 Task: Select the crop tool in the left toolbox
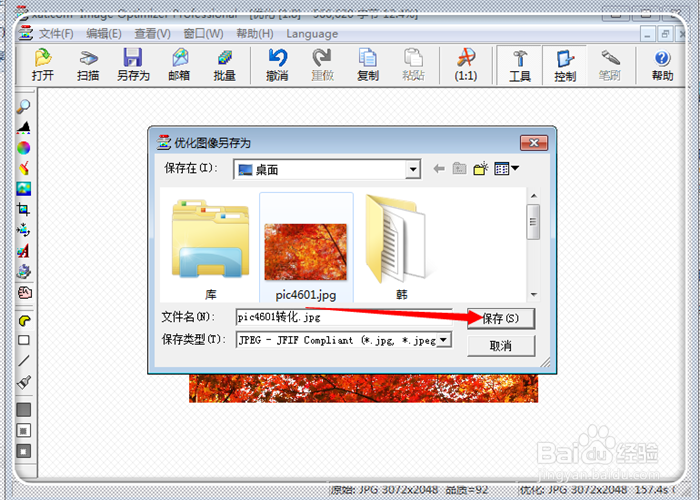click(24, 209)
